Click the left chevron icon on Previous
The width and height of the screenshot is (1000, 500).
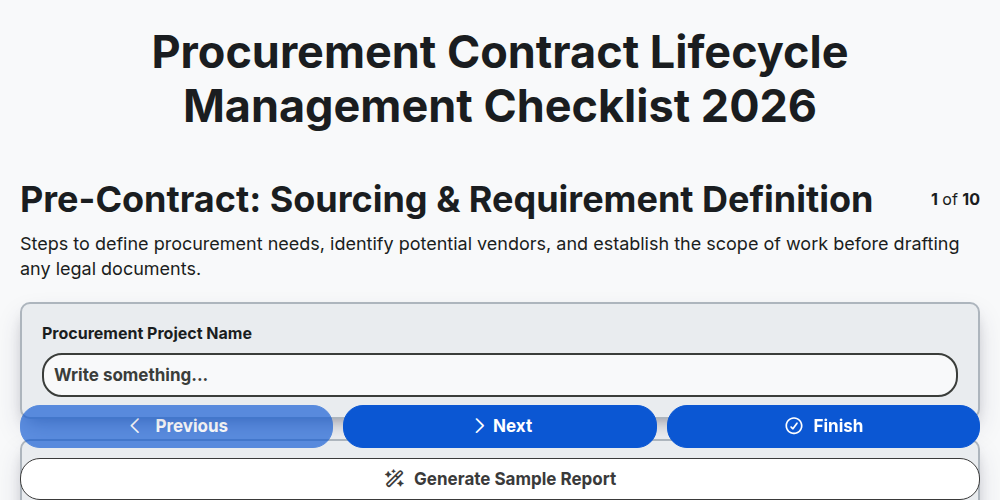coord(135,426)
